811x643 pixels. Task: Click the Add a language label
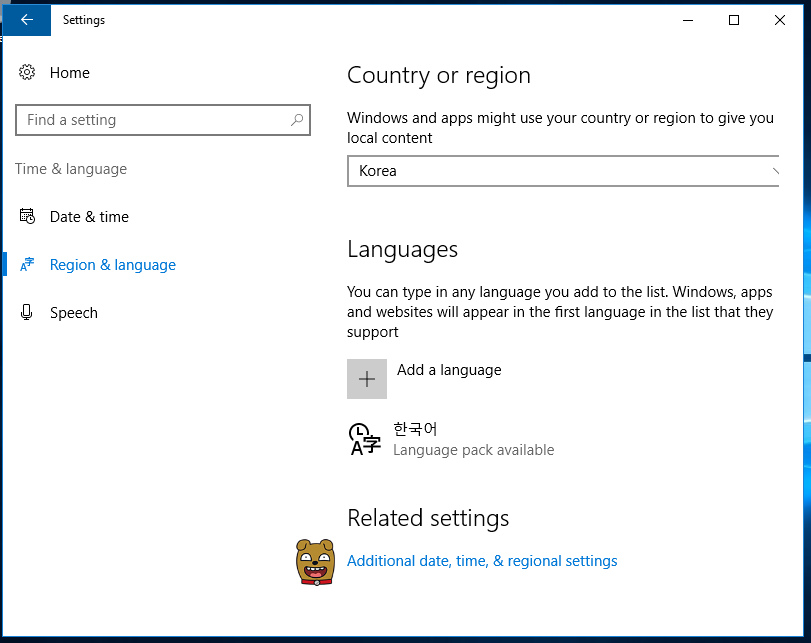(x=449, y=370)
